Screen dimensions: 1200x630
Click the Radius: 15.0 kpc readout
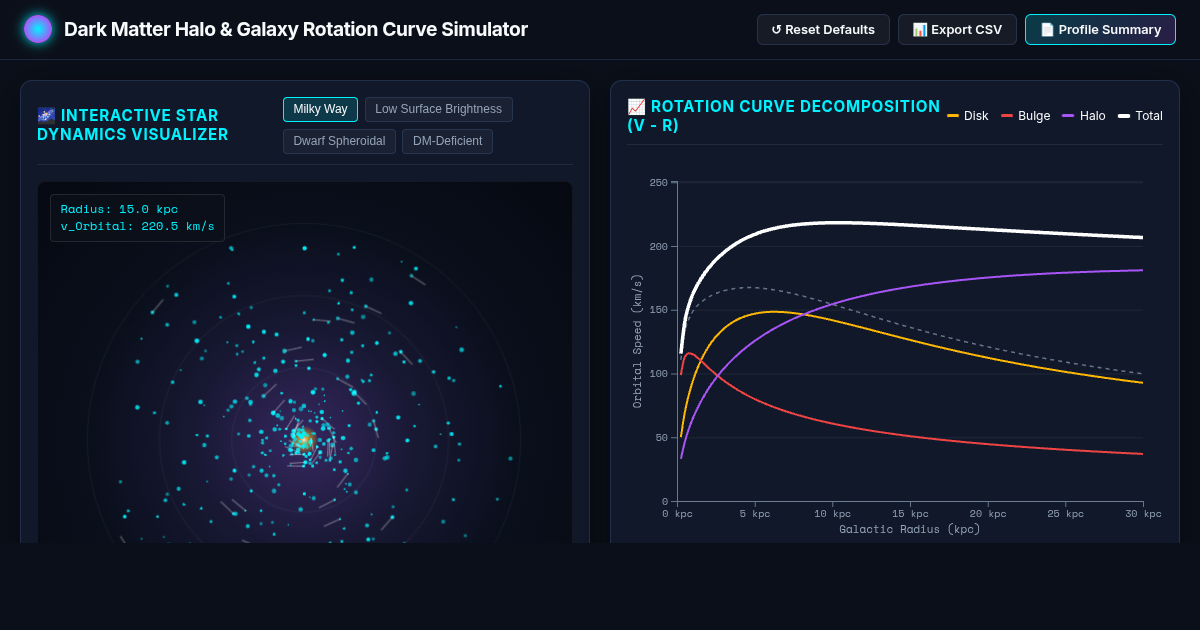(119, 209)
